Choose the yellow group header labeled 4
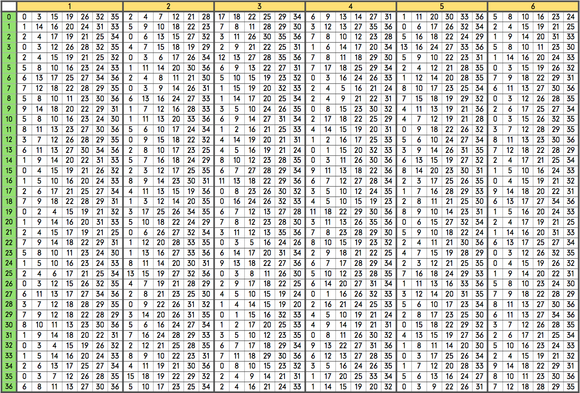 point(351,6)
